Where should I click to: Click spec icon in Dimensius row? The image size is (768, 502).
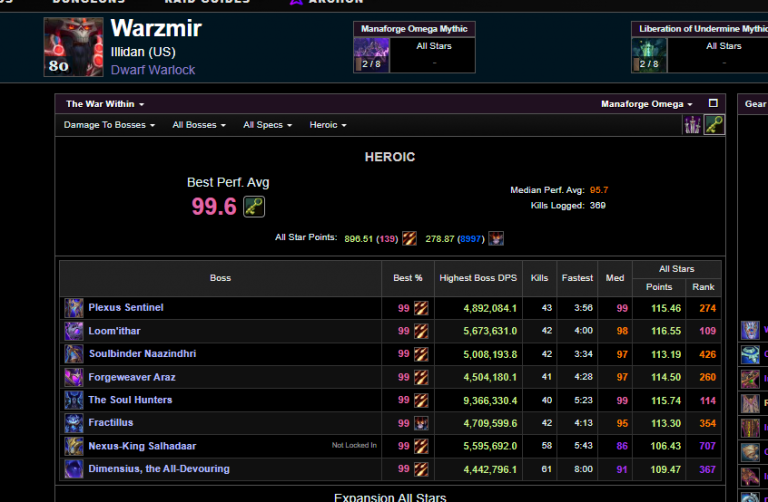pyautogui.click(x=421, y=469)
